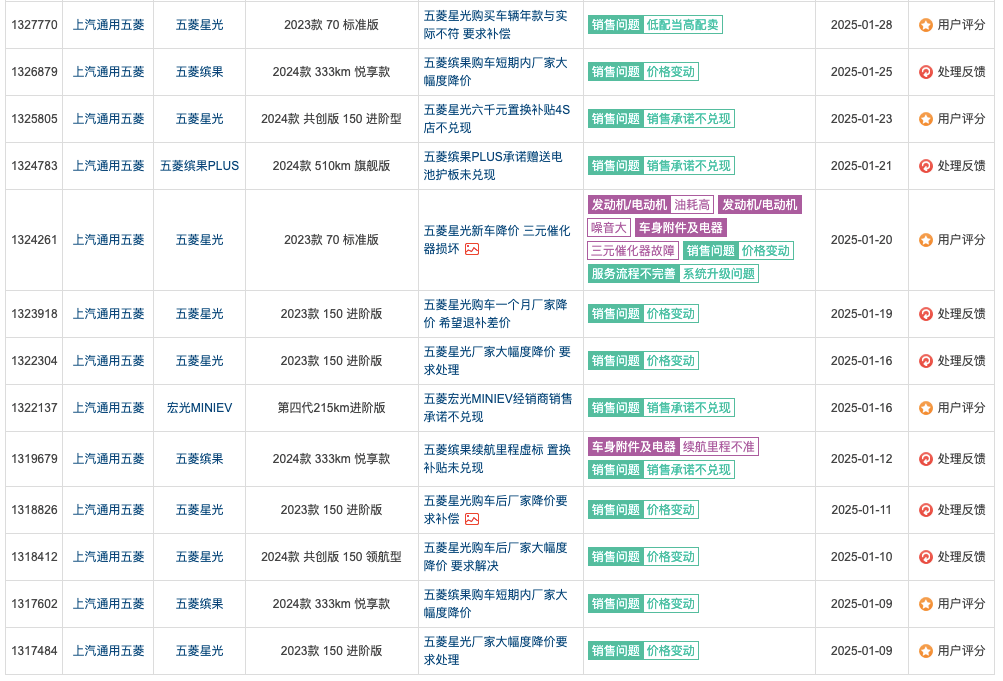This screenshot has height=681, width=1003.
Task: Open complaint title in row 1317602
Action: 495,604
